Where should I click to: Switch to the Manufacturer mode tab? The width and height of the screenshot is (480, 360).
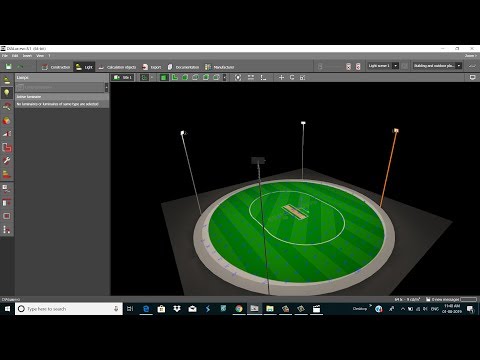coord(219,67)
